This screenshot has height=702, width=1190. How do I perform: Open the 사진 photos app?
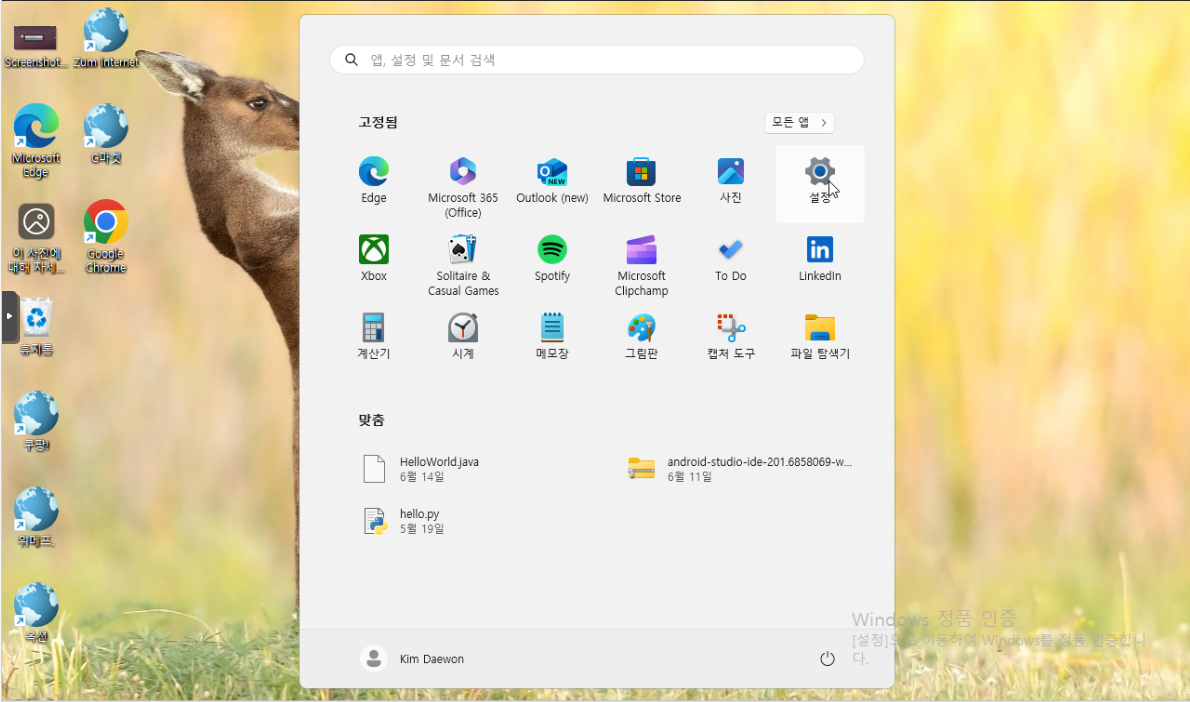coord(730,181)
